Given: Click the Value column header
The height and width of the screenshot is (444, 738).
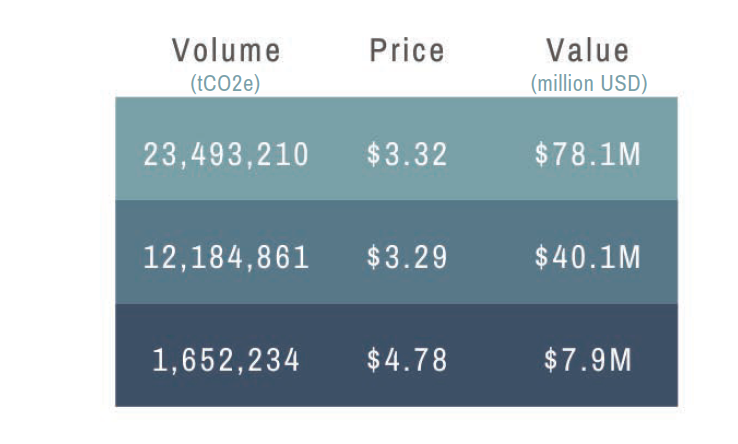Looking at the screenshot, I should (588, 51).
